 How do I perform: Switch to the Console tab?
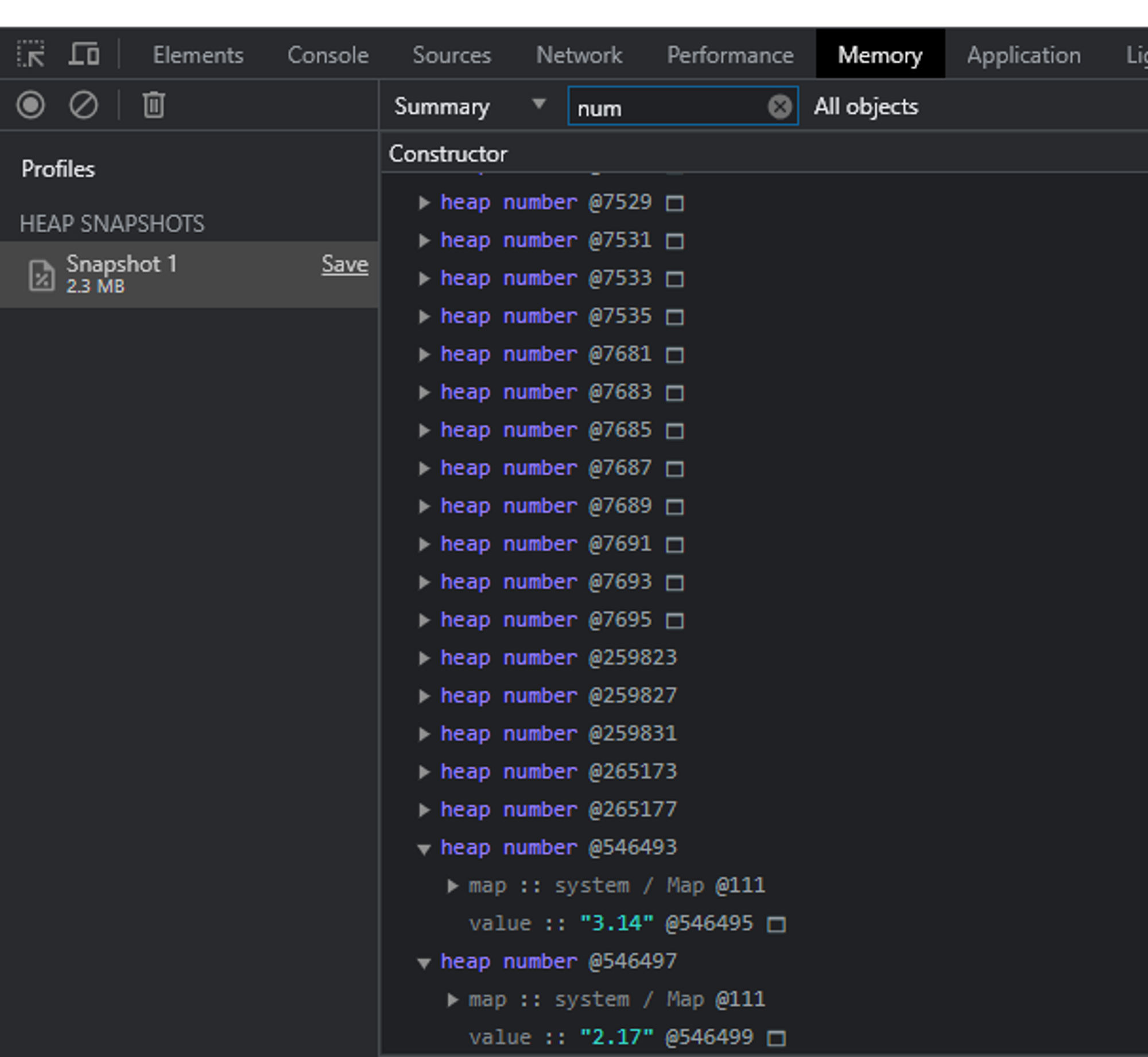328,55
